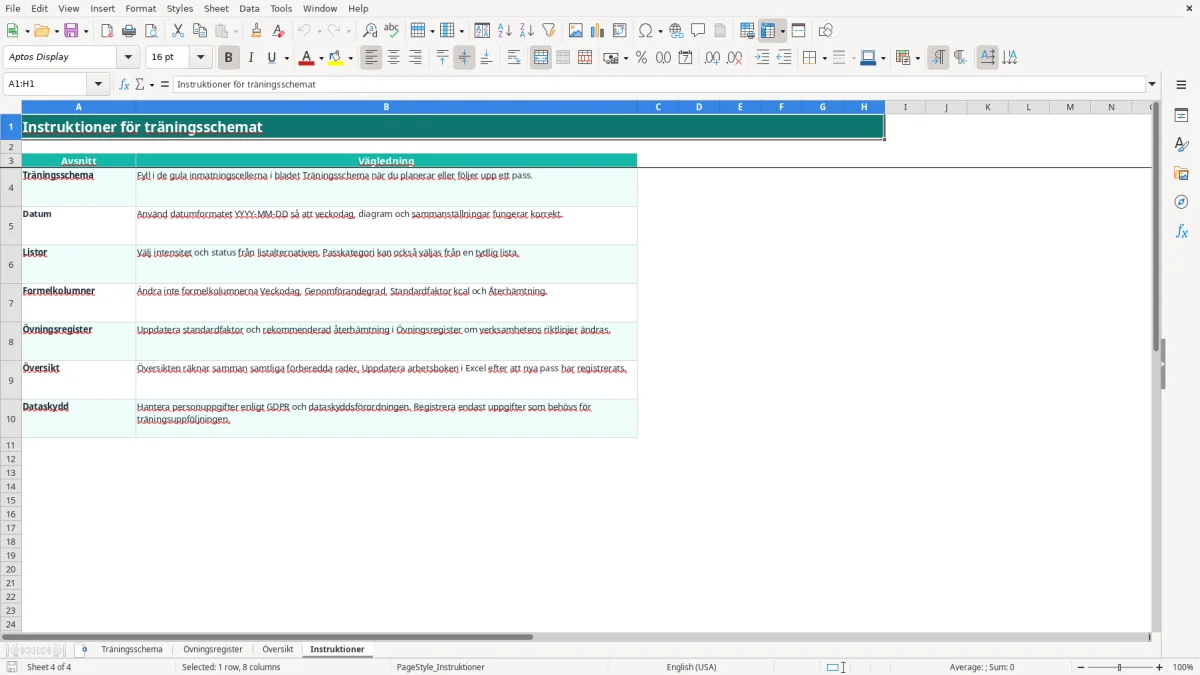Toggle Italic formatting
The height and width of the screenshot is (675, 1200).
[251, 58]
